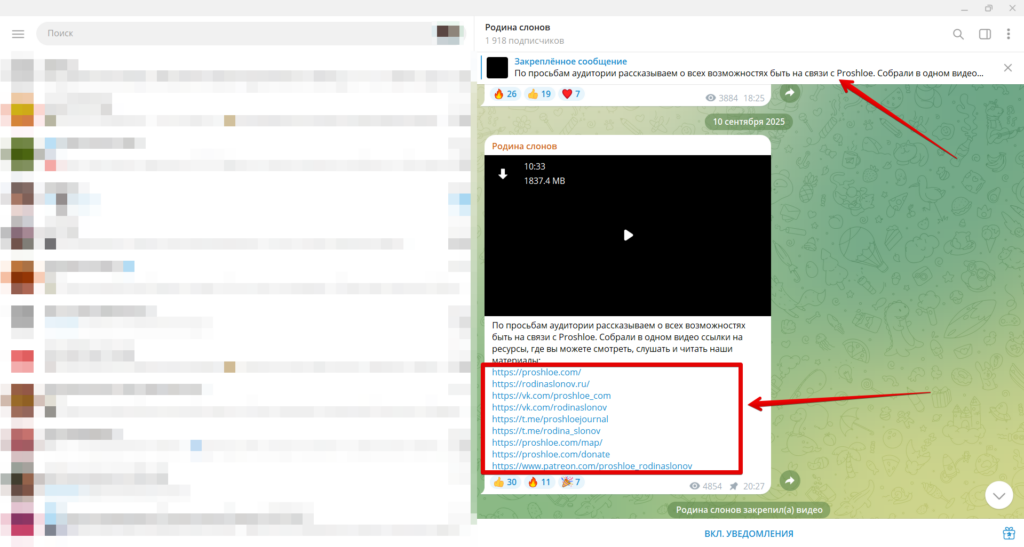Open the t.me/rodina_slonov link
Image resolution: width=1024 pixels, height=547 pixels.
click(546, 431)
